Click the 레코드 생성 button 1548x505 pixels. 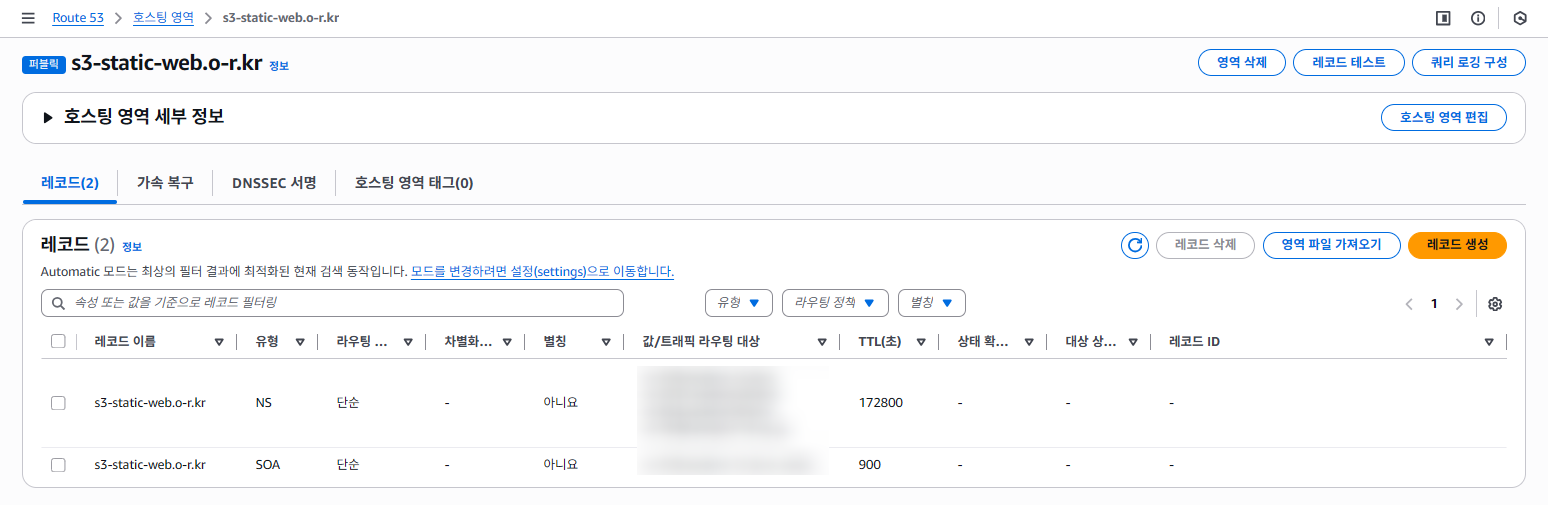coord(1456,245)
